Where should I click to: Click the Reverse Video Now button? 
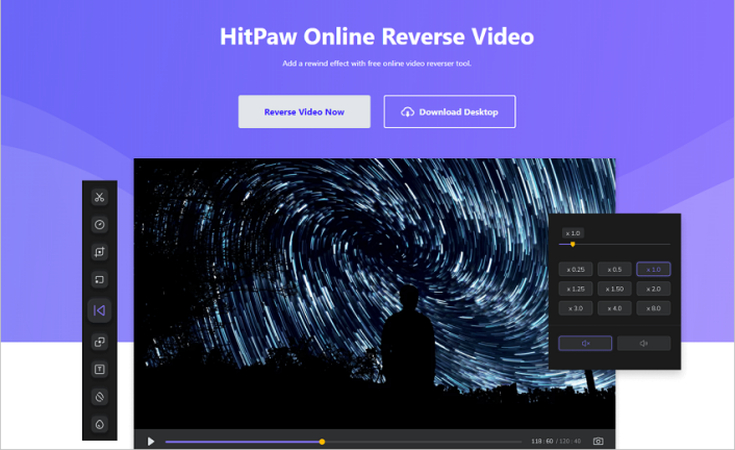tap(304, 112)
